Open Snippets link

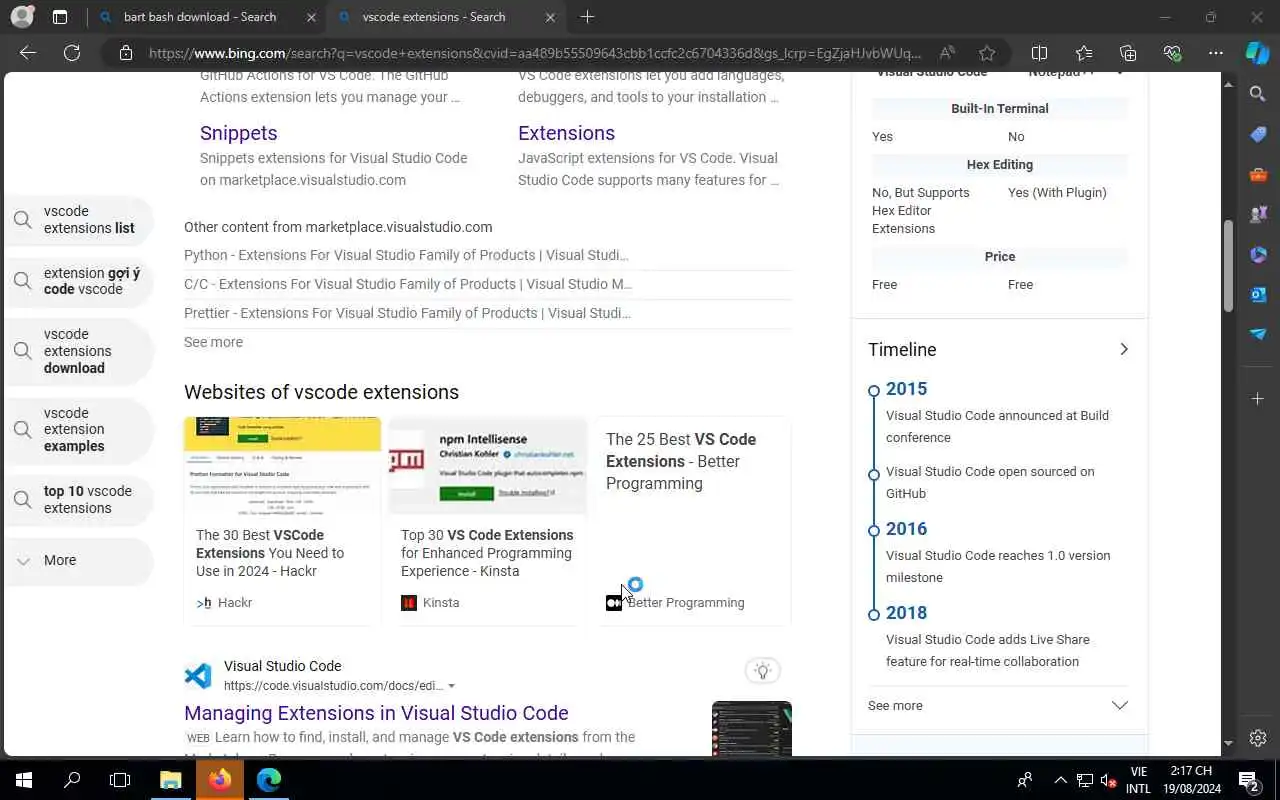(238, 133)
